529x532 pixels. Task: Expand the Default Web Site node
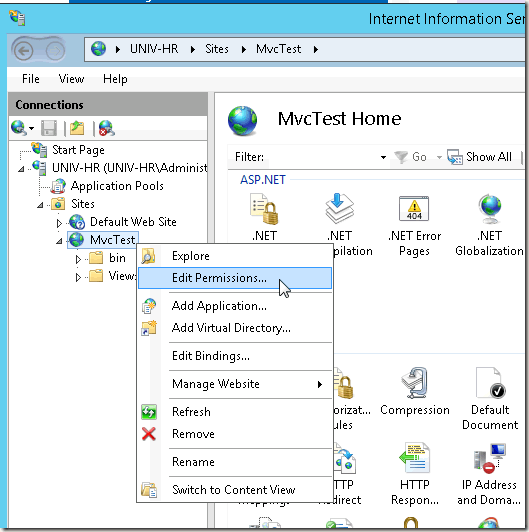pos(59,223)
